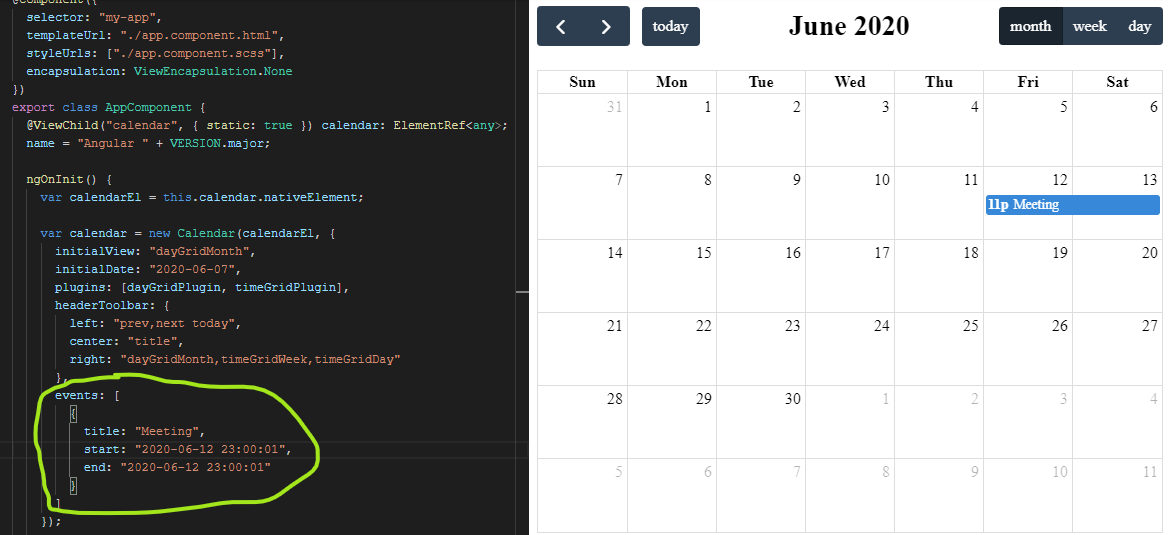The width and height of the screenshot is (1171, 535).
Task: Click the plugins: [dayGridPlugin, timeGridPlugin] line
Action: coord(202,288)
